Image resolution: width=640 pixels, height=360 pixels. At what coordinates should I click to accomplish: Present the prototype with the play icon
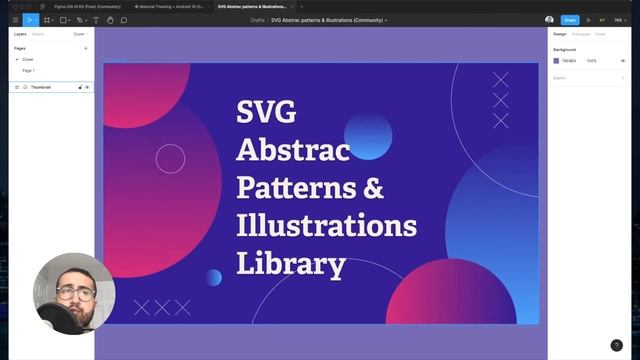click(589, 20)
